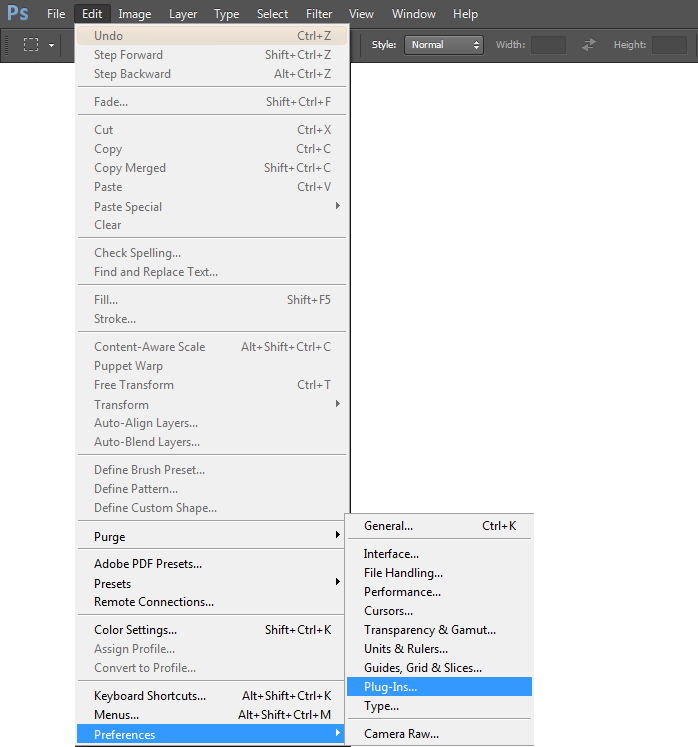Choose Cut from Edit menu
The height and width of the screenshot is (747, 698).
click(212, 130)
